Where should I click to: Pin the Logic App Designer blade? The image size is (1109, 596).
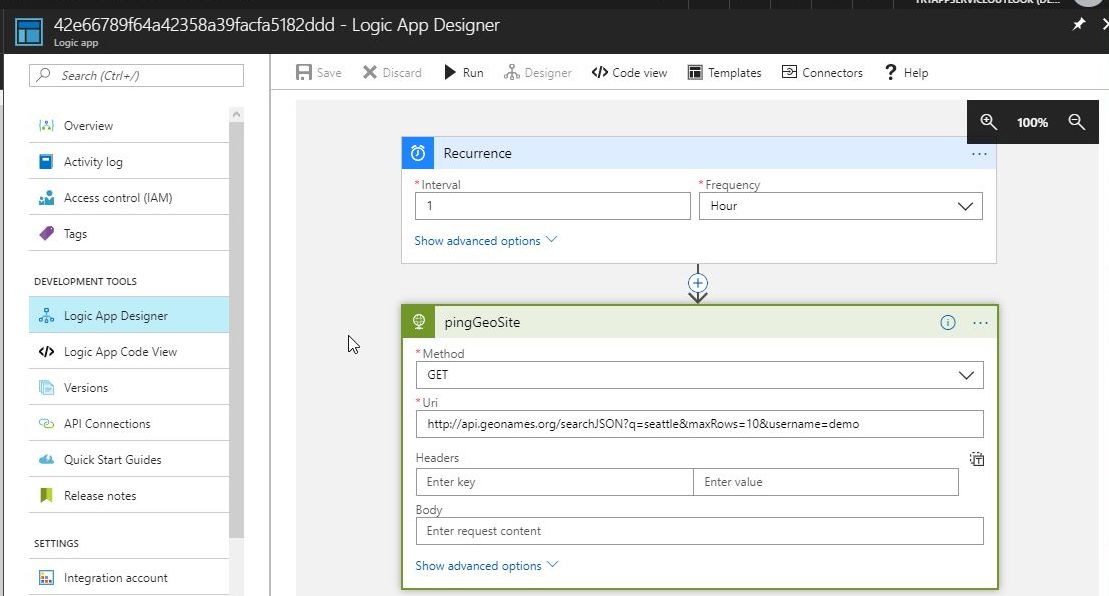pos(1078,25)
